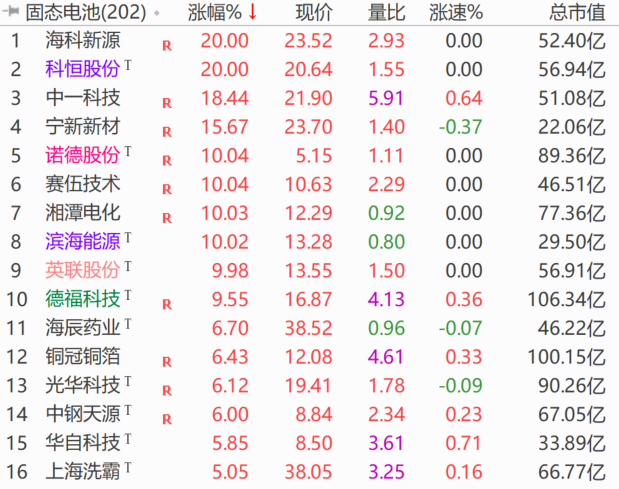Click 宁新新材 gain value 15.67
This screenshot has height=489, width=619.
point(225,127)
